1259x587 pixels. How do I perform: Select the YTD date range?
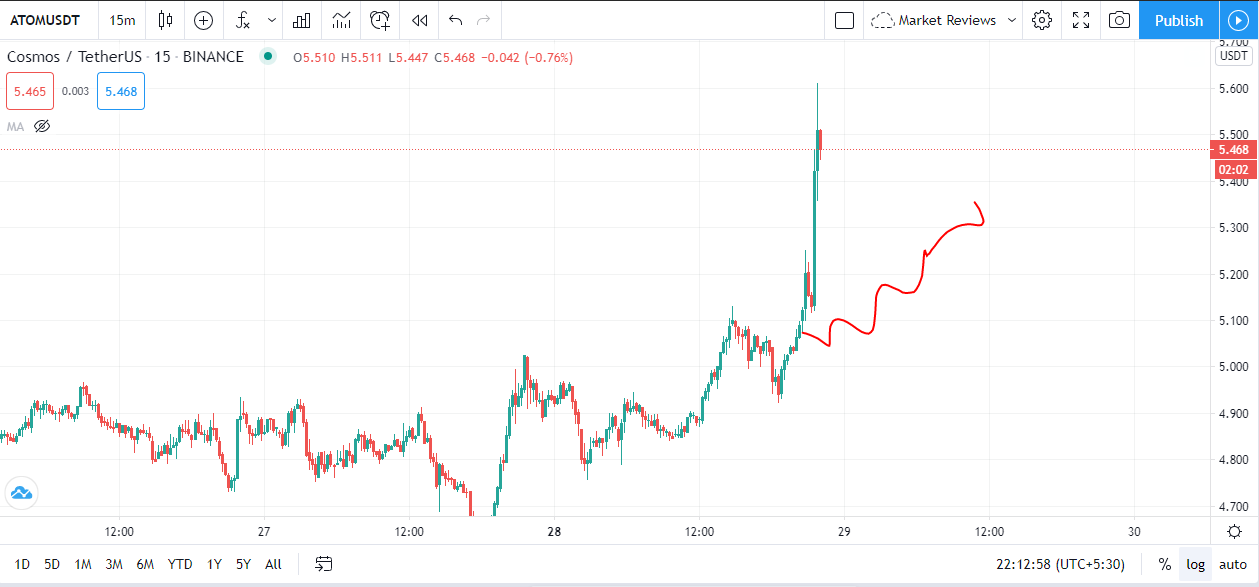pos(180,564)
